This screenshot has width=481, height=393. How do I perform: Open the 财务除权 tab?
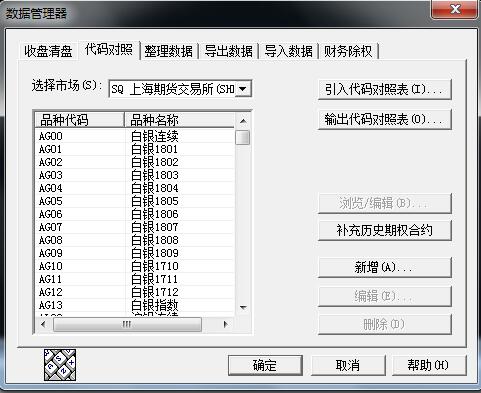[348, 51]
